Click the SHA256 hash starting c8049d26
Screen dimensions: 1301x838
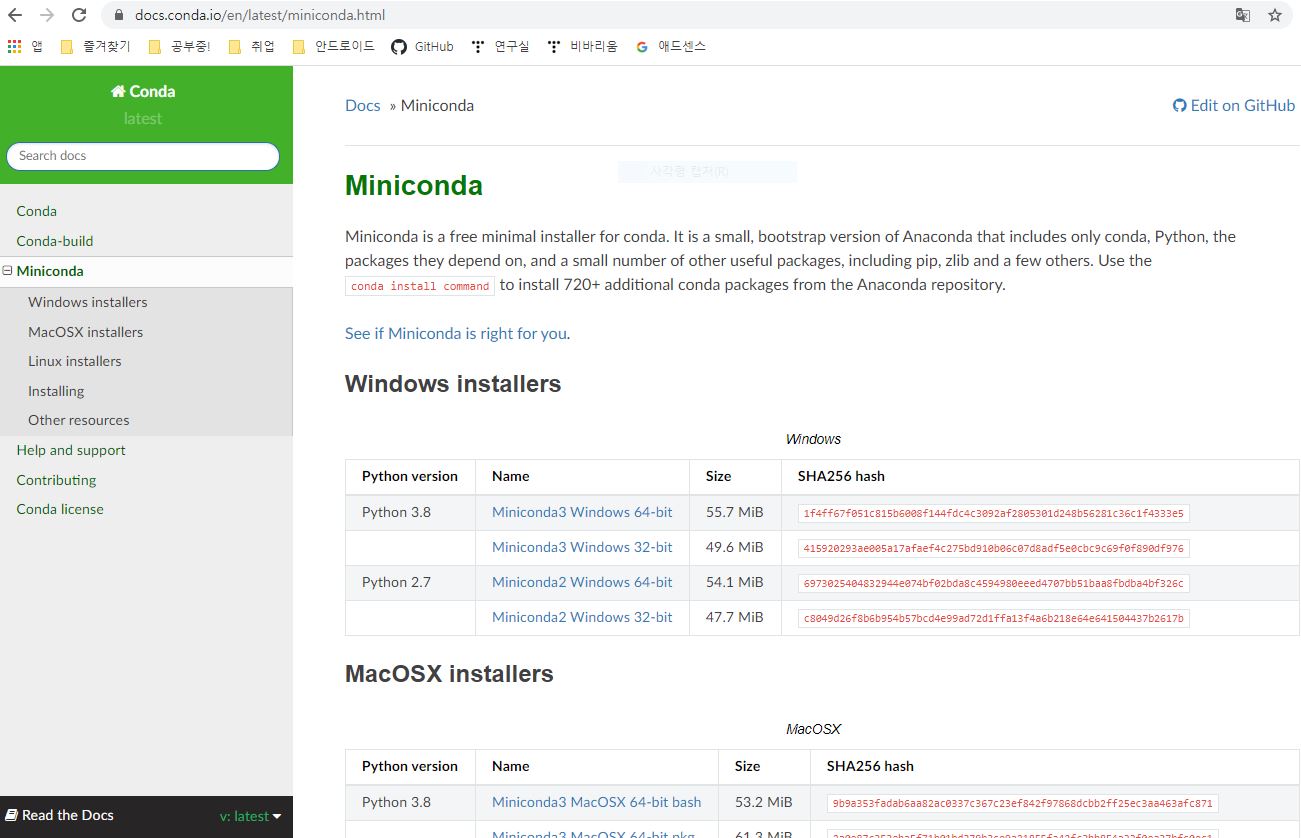click(994, 619)
